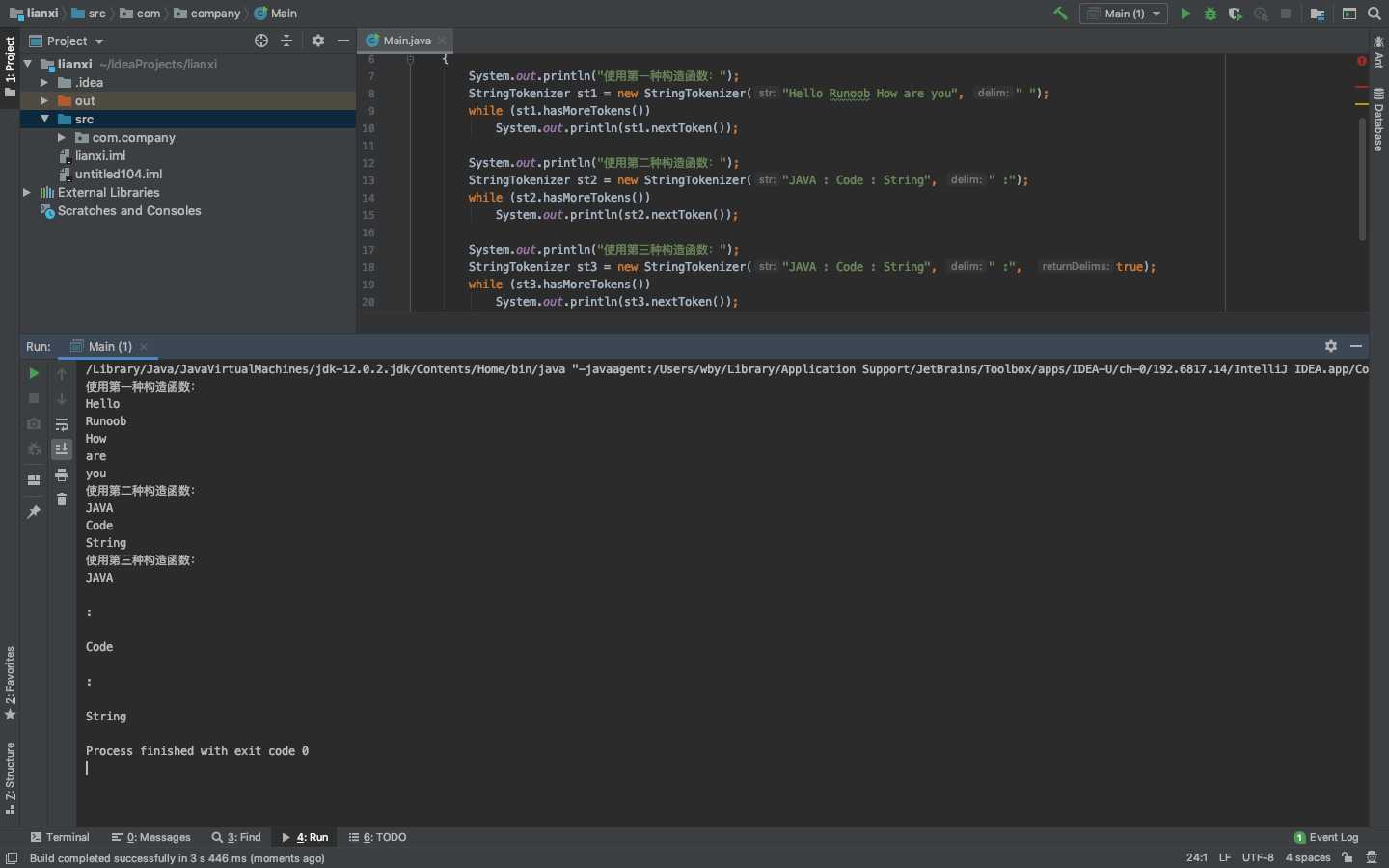1389x868 pixels.
Task: Click the 4: Run tool window tab
Action: 305,837
